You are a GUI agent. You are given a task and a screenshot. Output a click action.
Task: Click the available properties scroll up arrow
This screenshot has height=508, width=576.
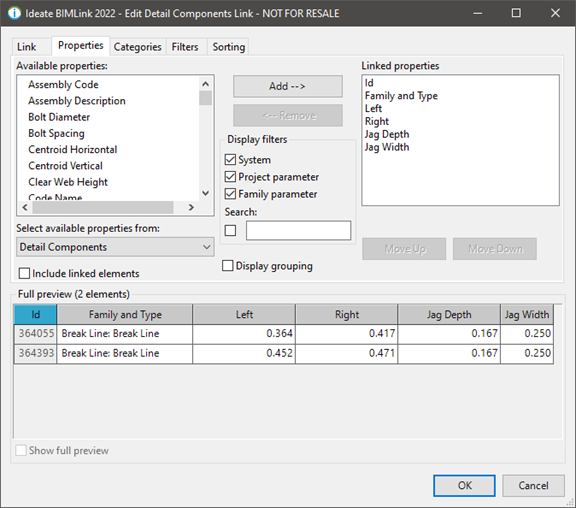pos(206,84)
